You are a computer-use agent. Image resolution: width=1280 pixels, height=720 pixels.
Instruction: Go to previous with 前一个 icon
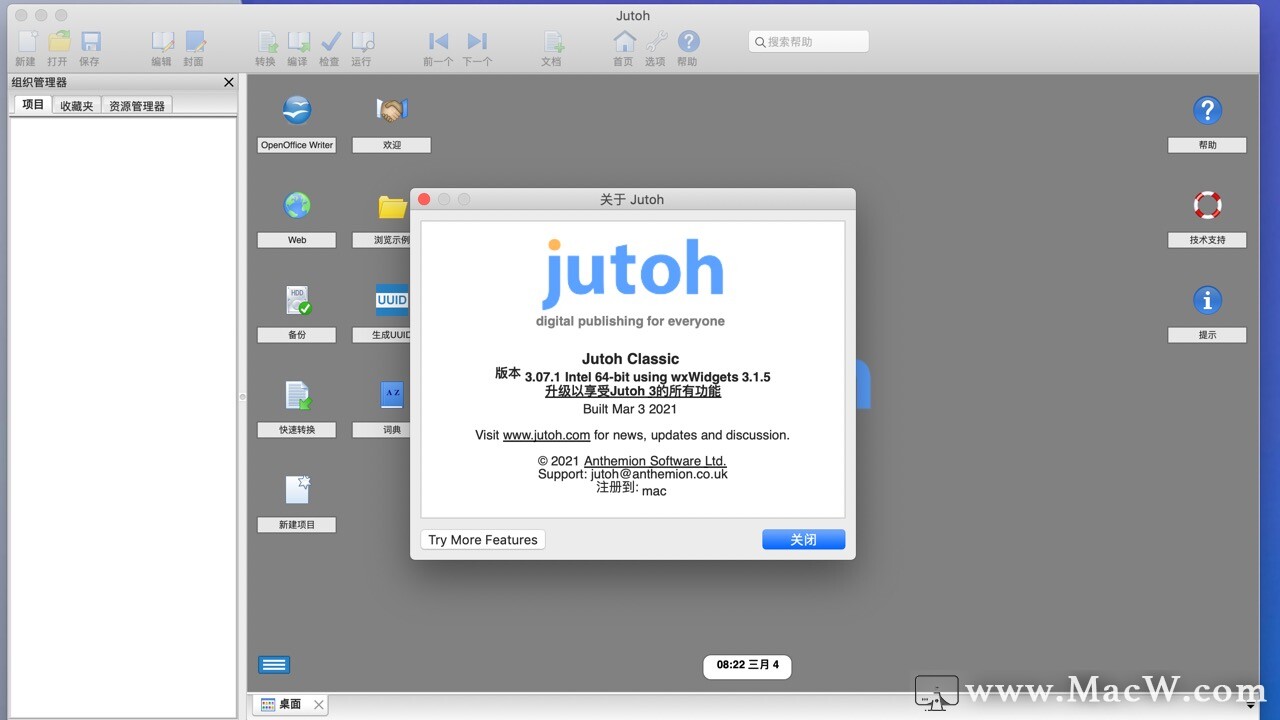438,42
